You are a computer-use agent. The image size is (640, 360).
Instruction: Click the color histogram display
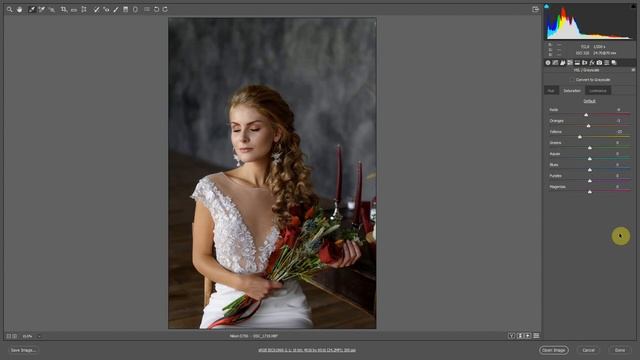[590, 22]
